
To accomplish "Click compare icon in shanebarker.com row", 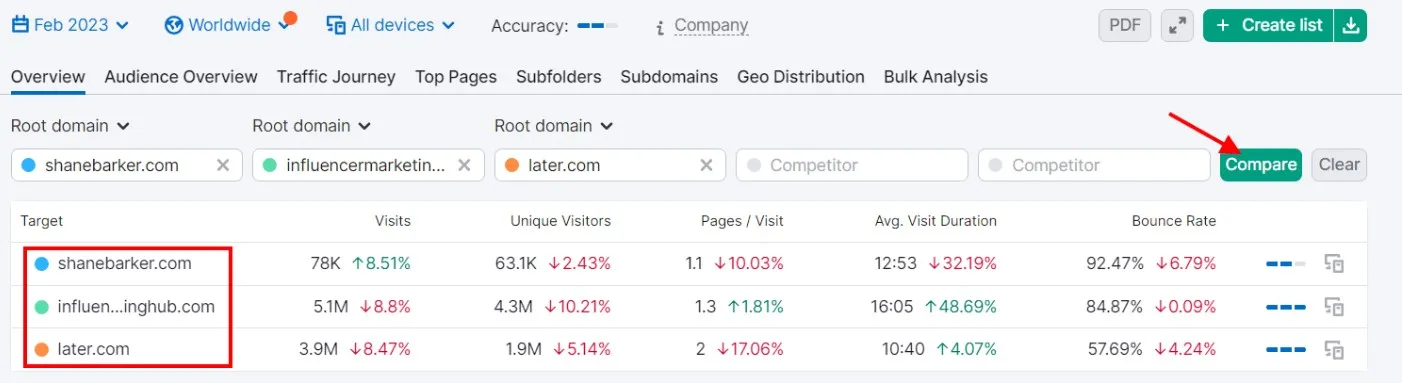I will tap(1333, 264).
